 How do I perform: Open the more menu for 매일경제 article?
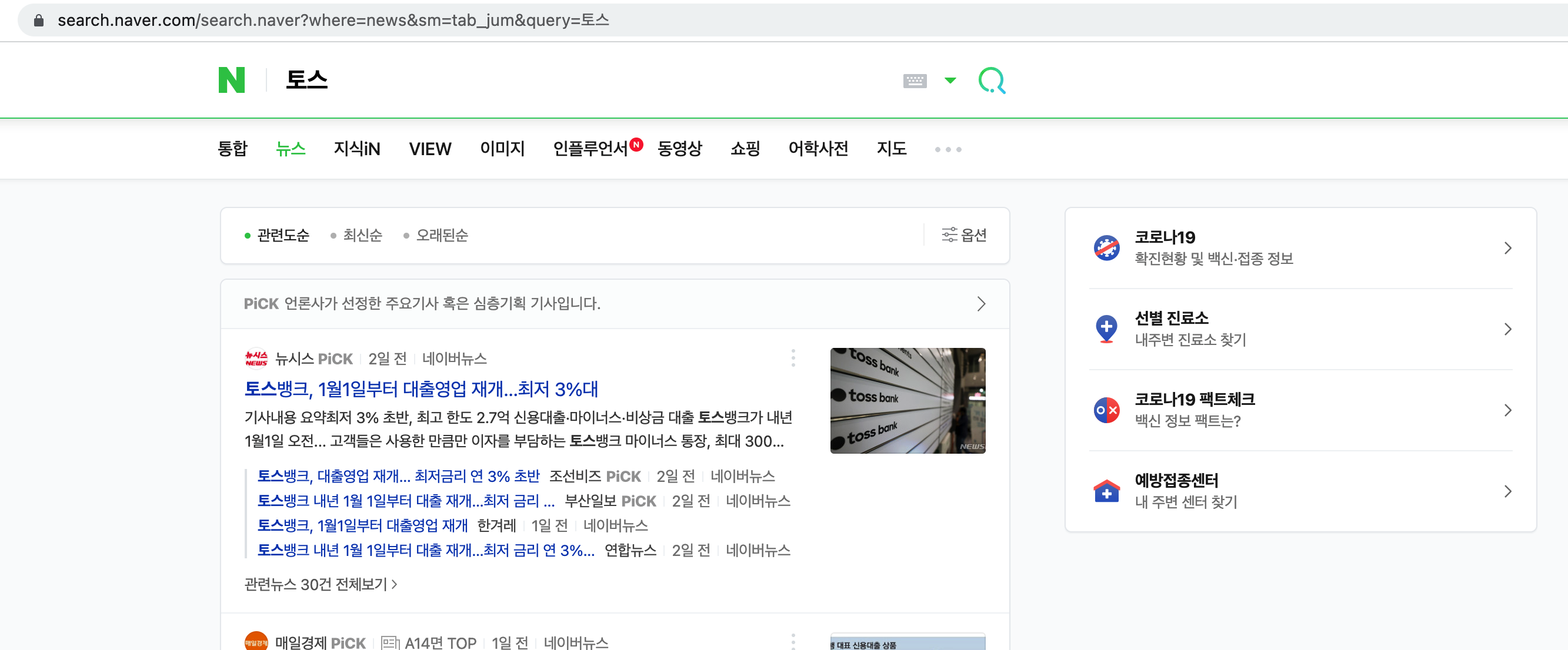[x=792, y=642]
